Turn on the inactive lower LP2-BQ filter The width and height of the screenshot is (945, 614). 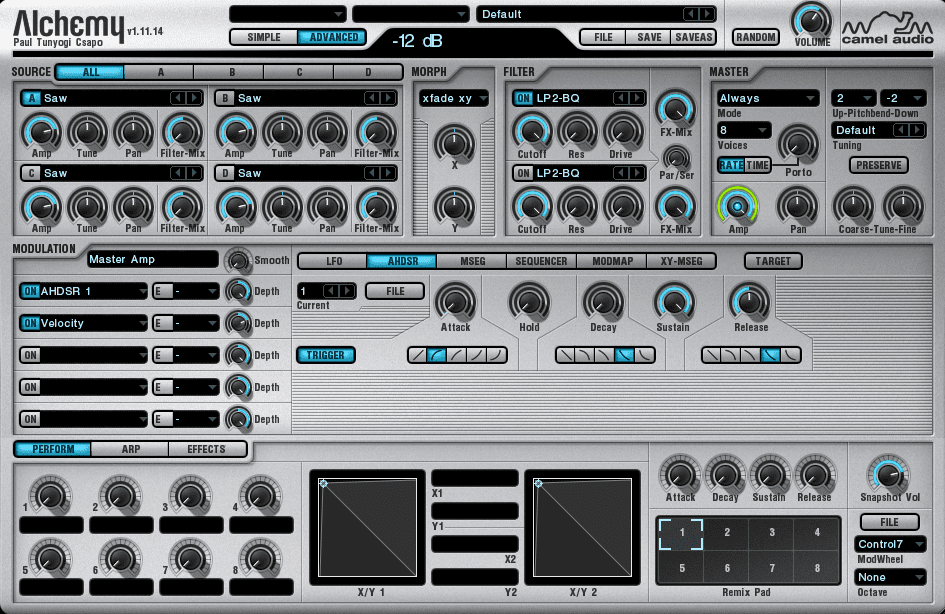tap(524, 173)
